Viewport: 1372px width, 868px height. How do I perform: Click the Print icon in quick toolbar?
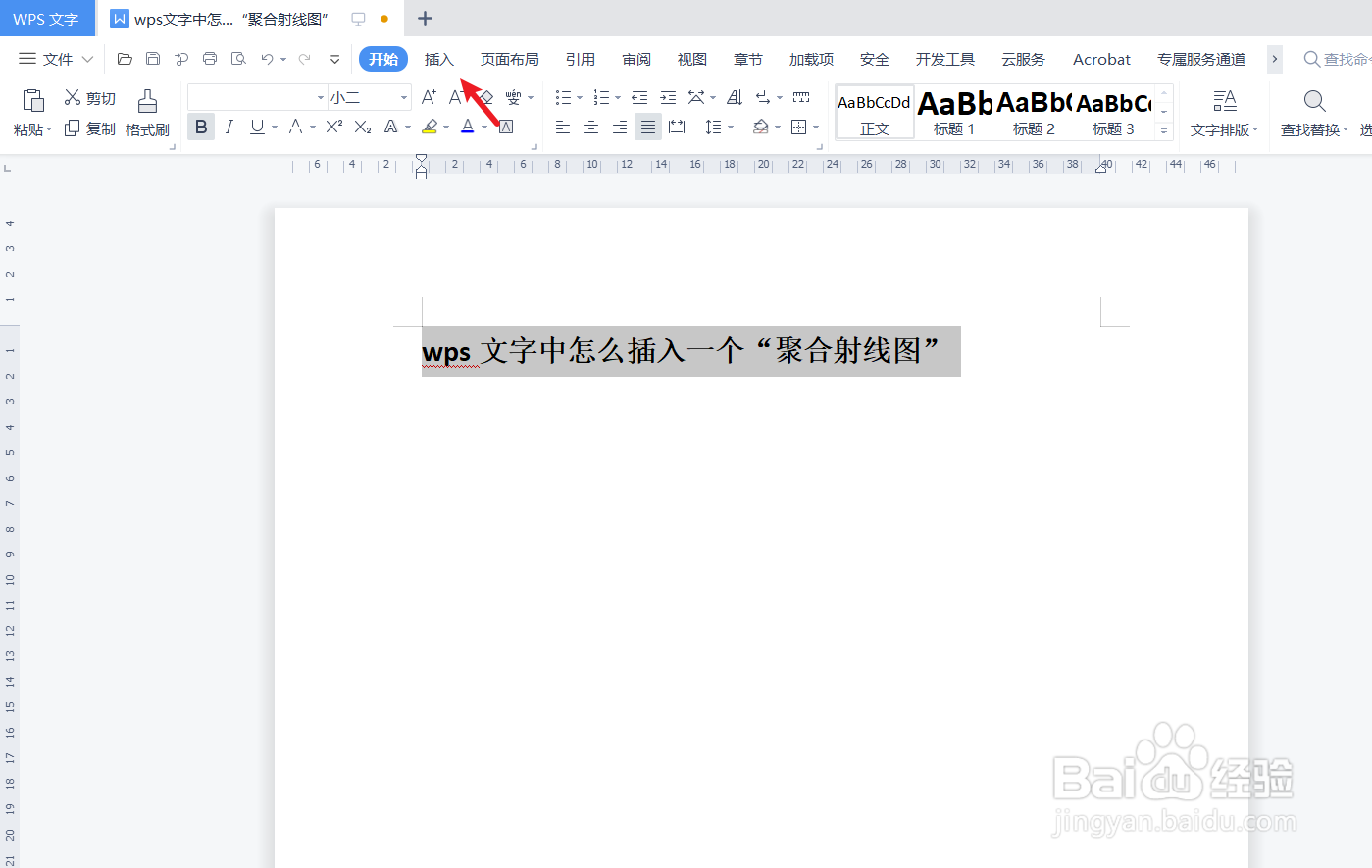click(210, 59)
